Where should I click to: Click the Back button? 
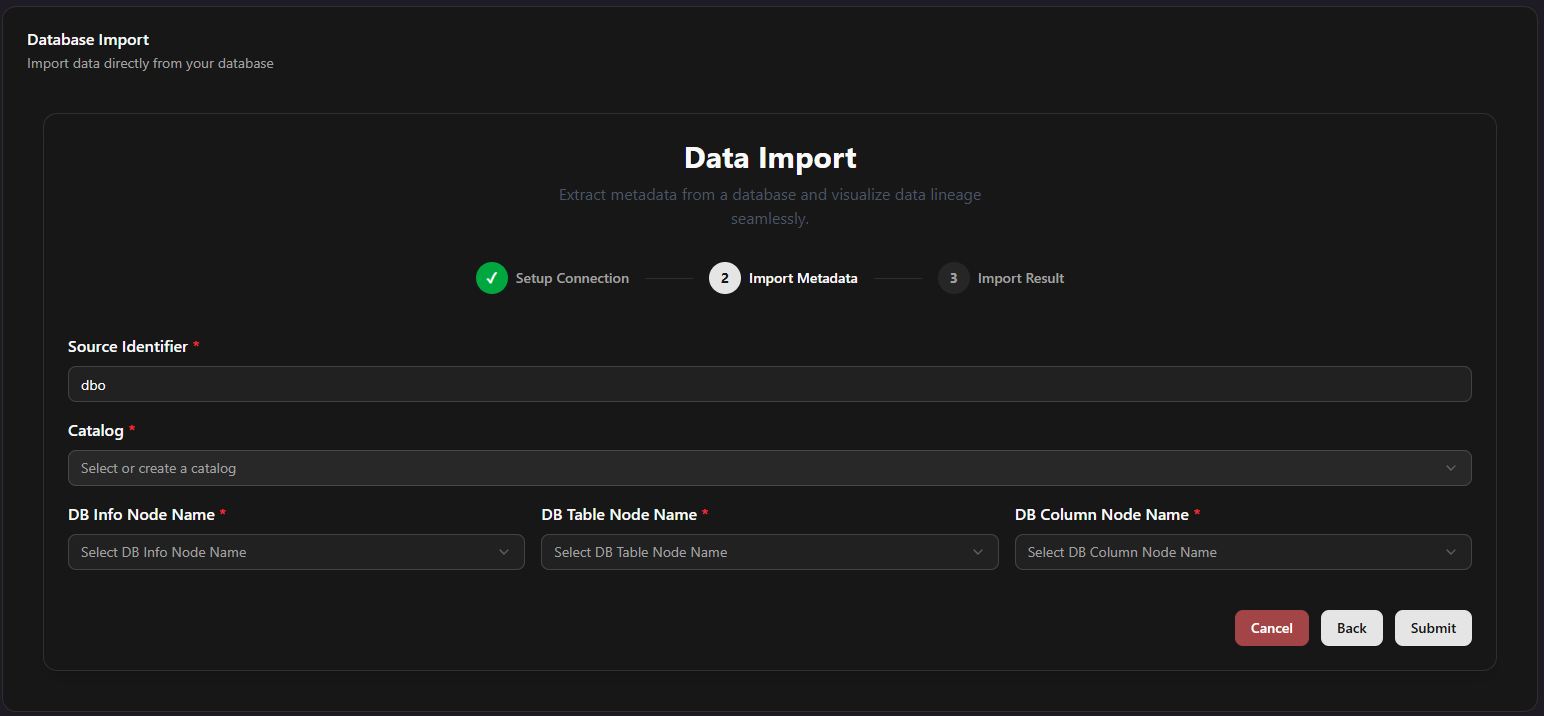click(x=1352, y=628)
